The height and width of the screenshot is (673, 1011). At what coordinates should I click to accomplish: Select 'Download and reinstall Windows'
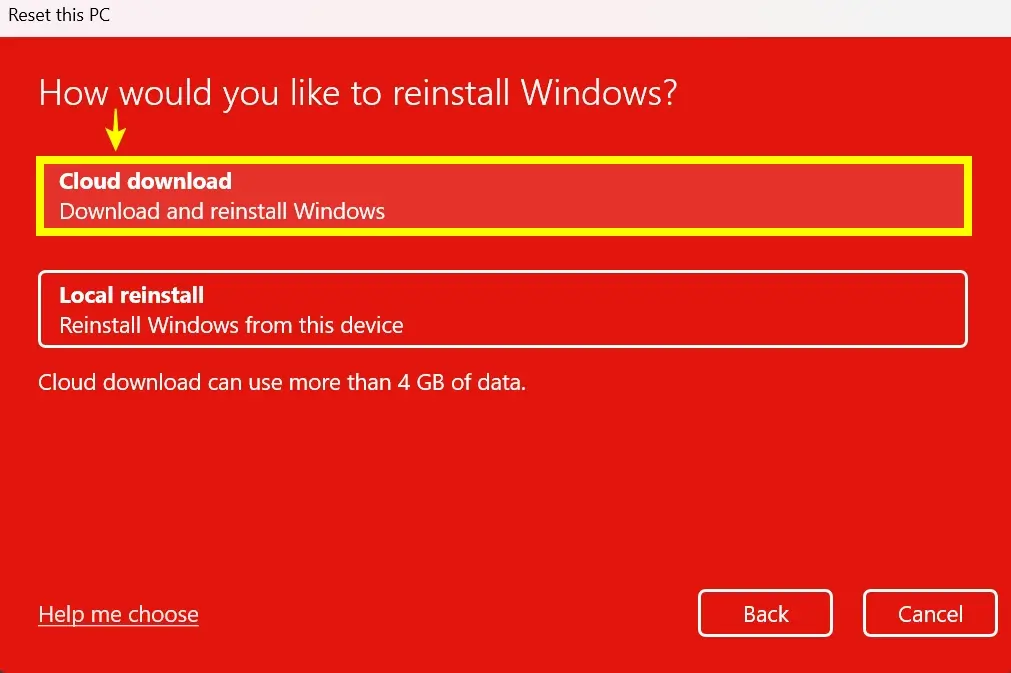click(222, 211)
